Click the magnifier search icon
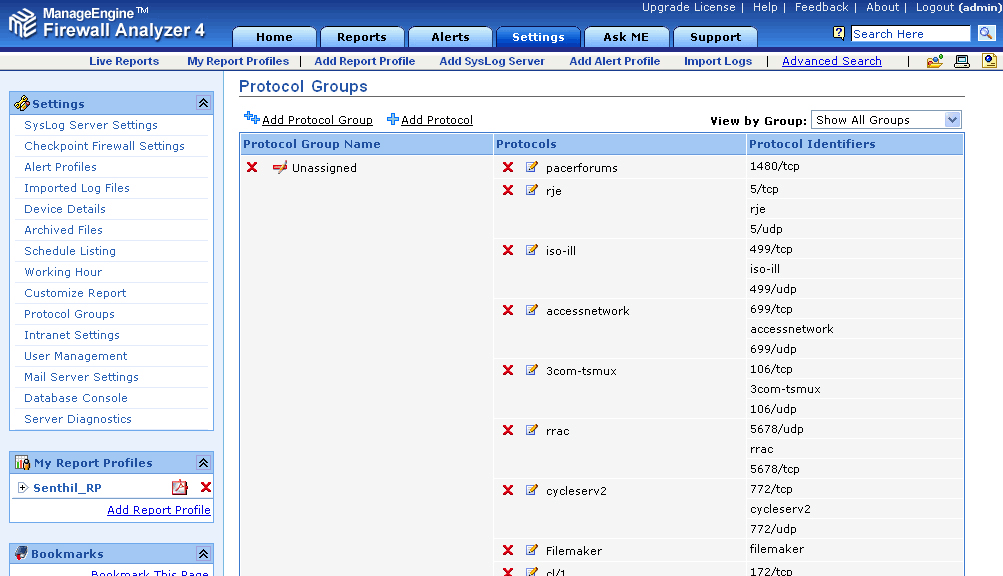The image size is (1003, 576). click(986, 34)
